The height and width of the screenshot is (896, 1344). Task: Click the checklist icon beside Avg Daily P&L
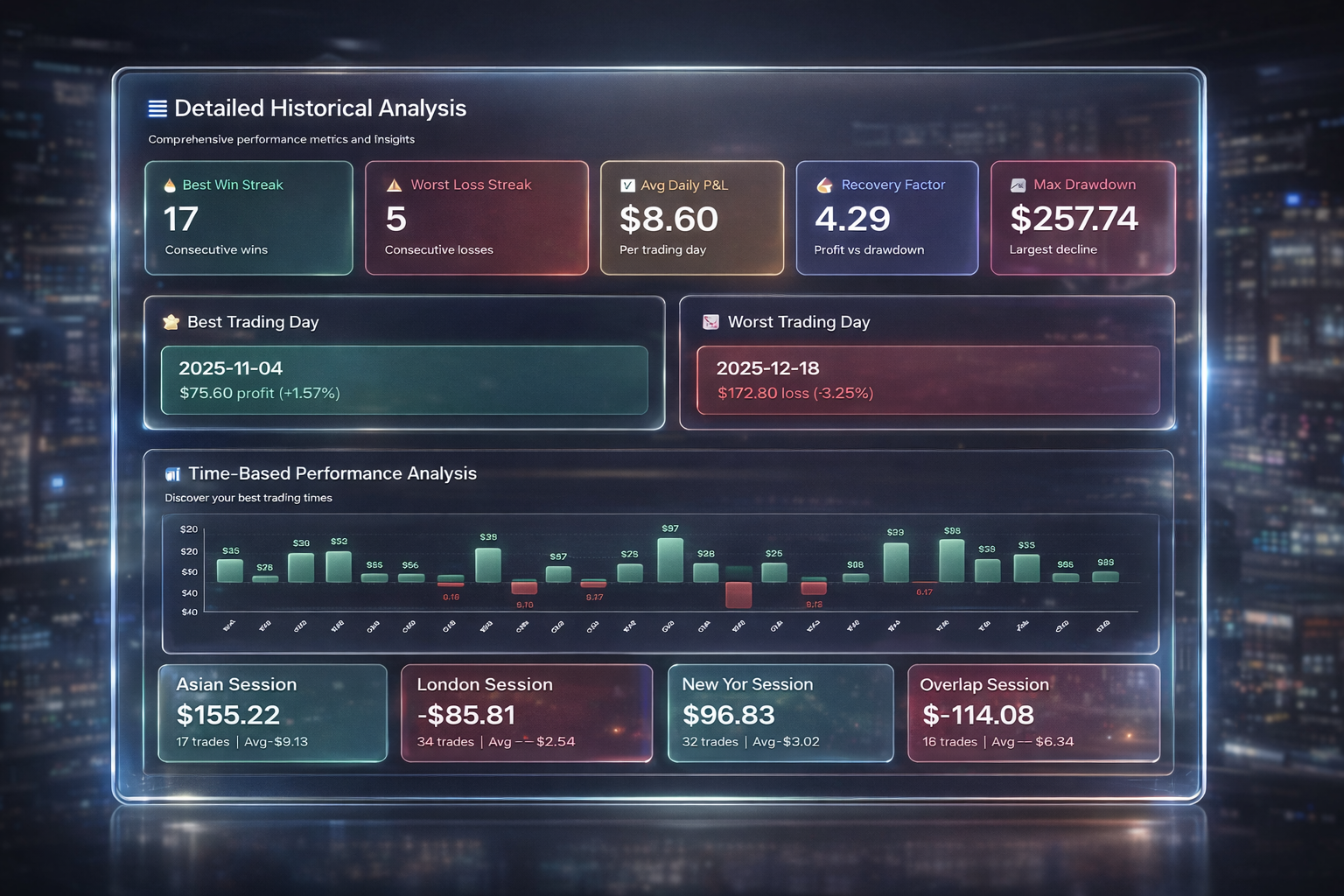click(626, 185)
